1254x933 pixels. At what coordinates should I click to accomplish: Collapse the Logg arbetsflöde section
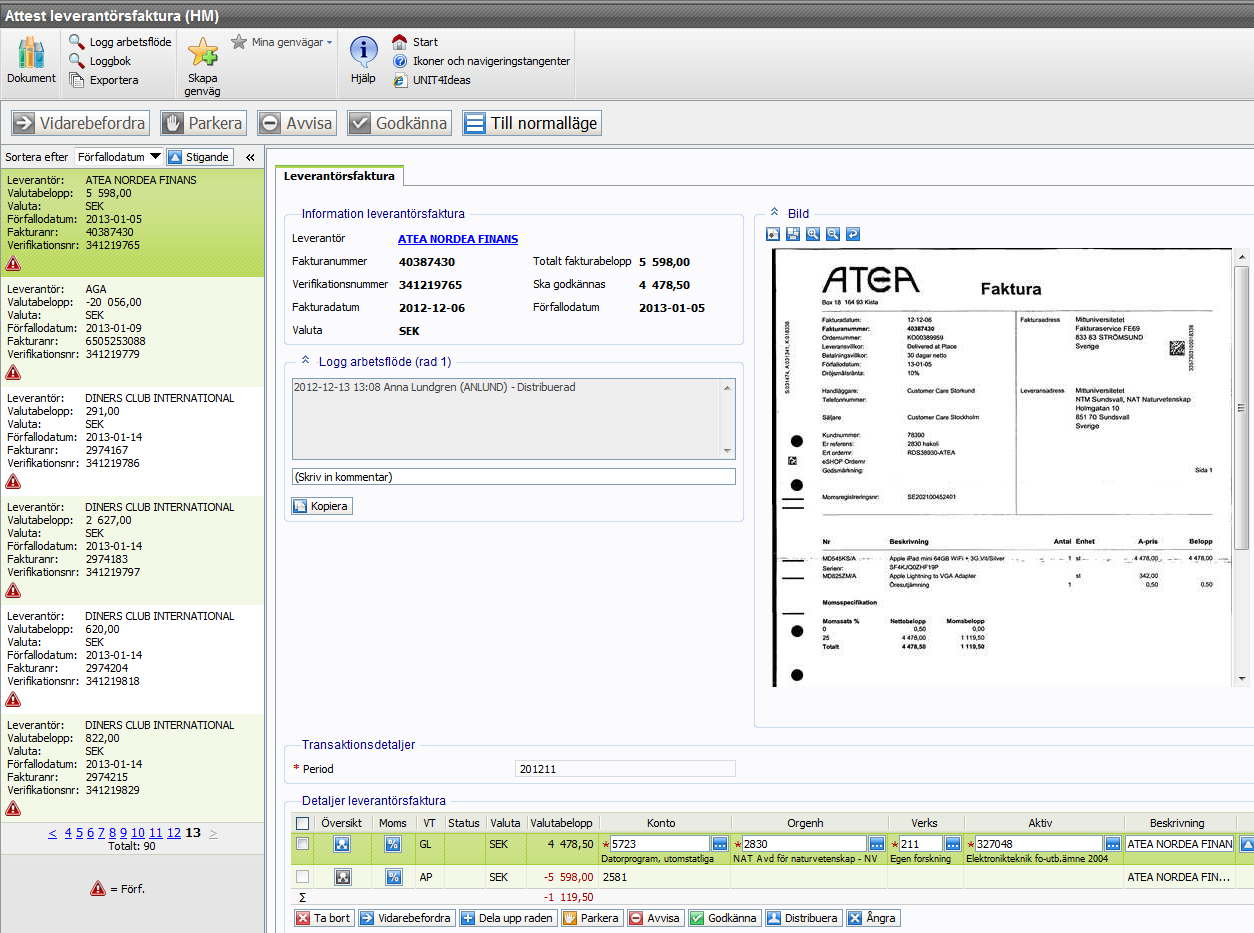[305, 361]
